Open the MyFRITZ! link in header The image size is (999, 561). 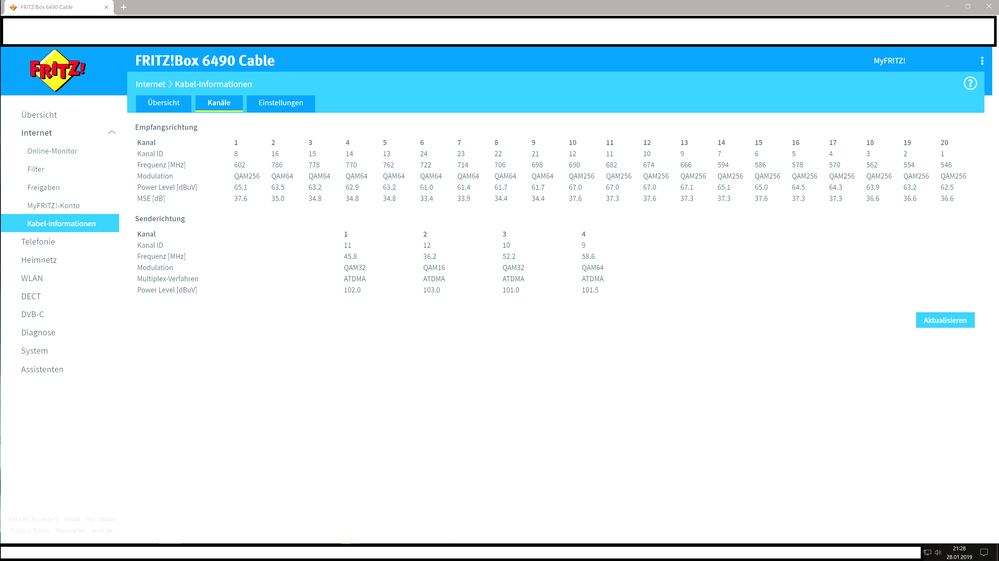coord(889,60)
